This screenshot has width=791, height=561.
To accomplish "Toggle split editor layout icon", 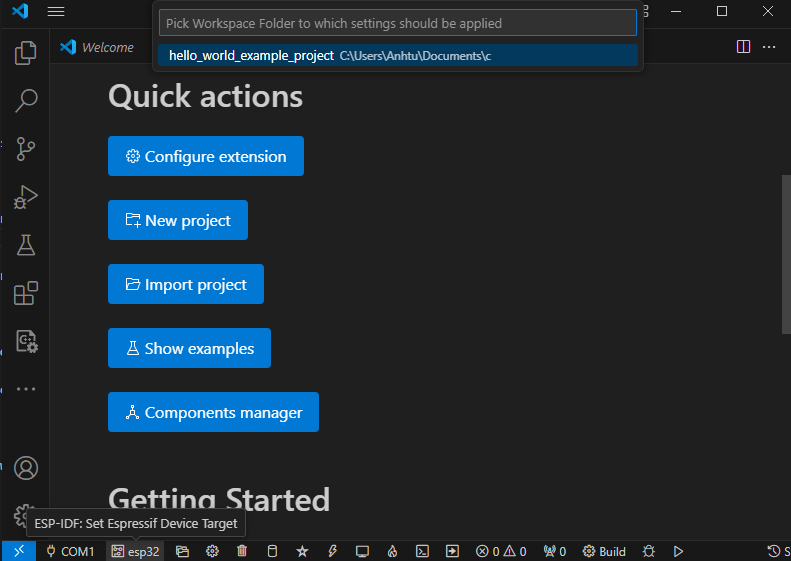I will (x=743, y=47).
